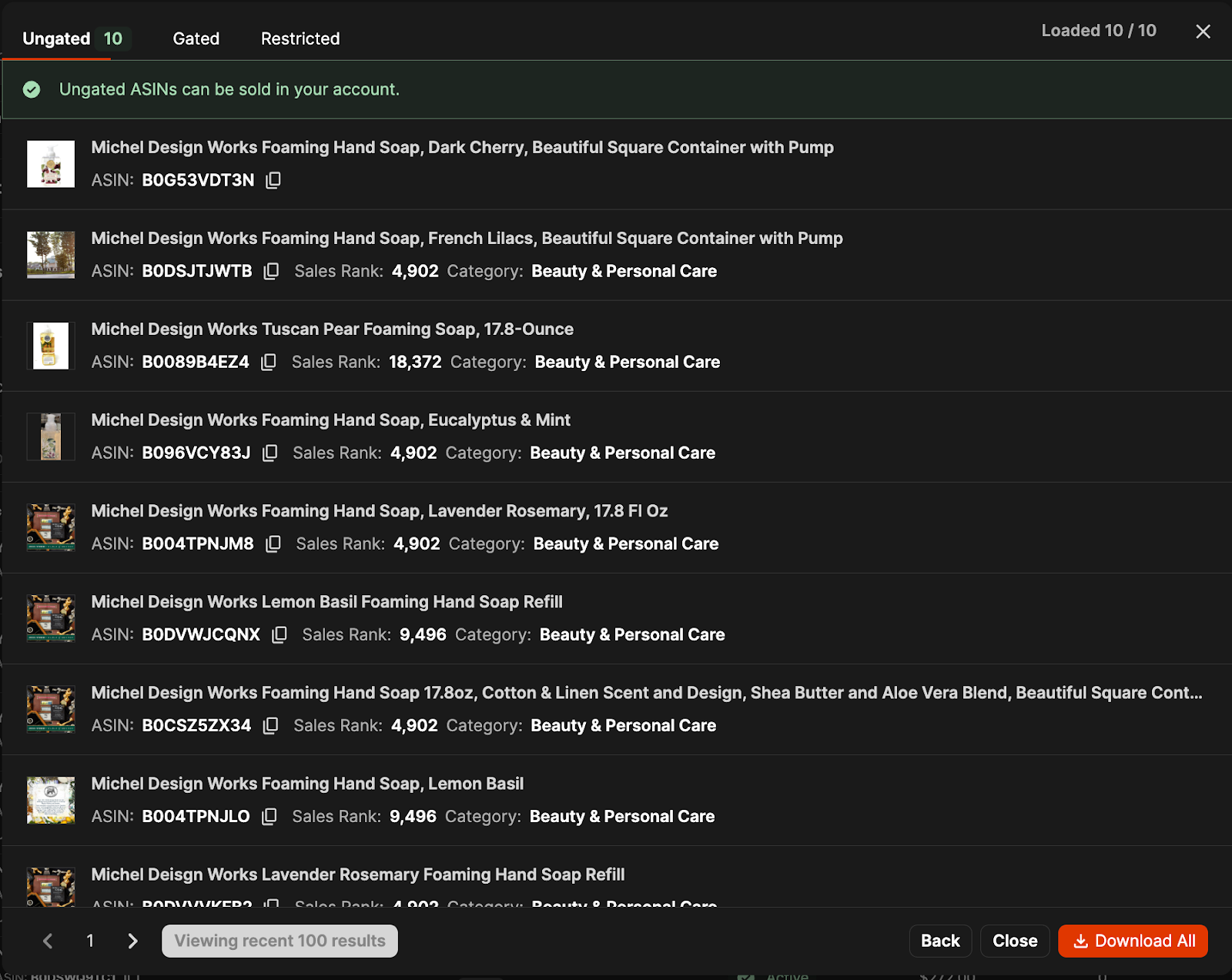
Task: Open the Lemon Basil Refill thumbnail
Action: coord(51,618)
